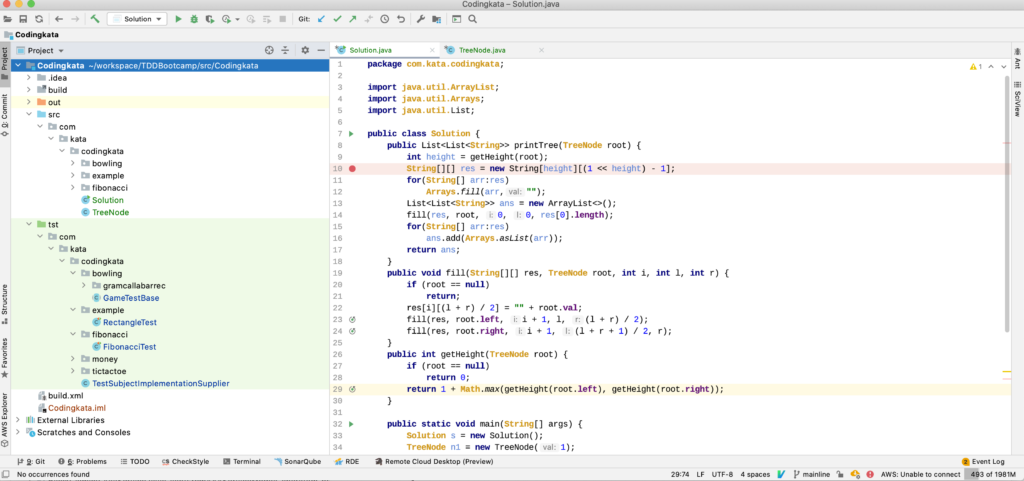Expand the .idea folder
1024x481 pixels.
tap(29, 78)
